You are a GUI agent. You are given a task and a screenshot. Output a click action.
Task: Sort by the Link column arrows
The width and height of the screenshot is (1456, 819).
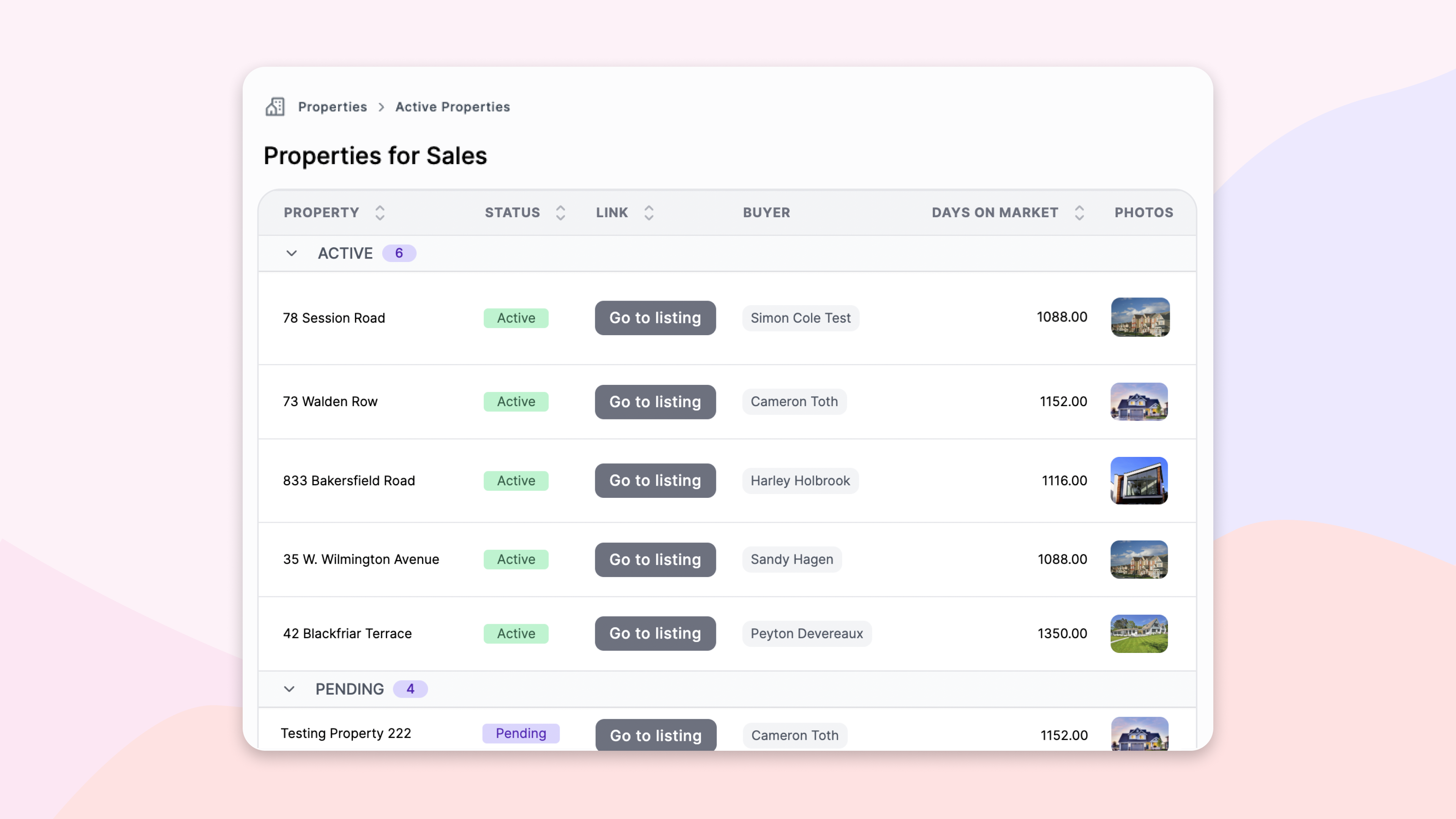[649, 212]
